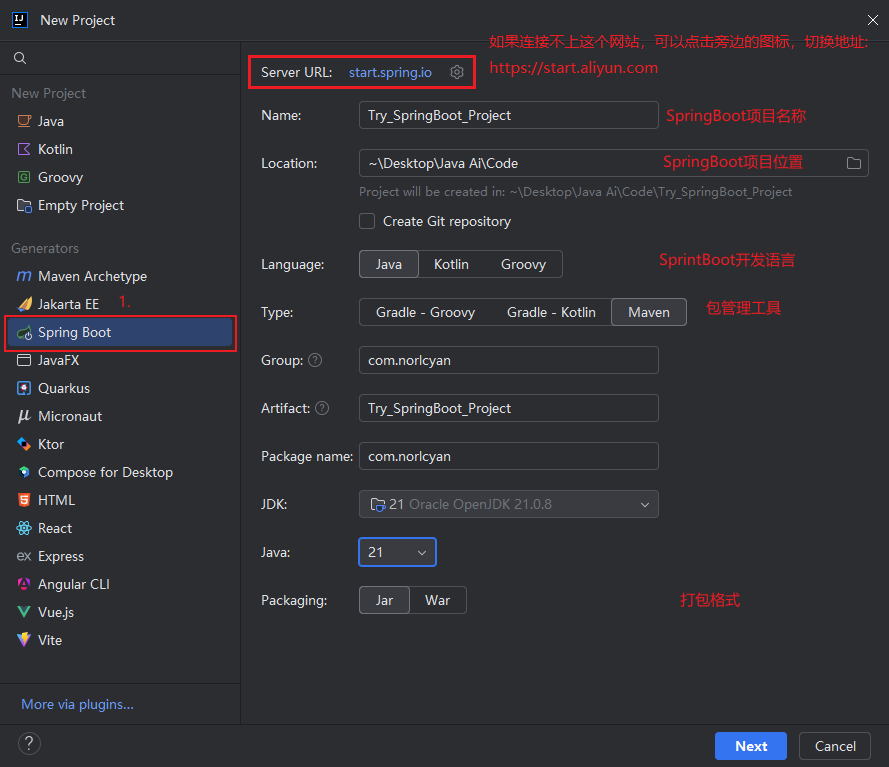This screenshot has width=889, height=767.
Task: Click the Kotlin project icon
Action: click(24, 149)
